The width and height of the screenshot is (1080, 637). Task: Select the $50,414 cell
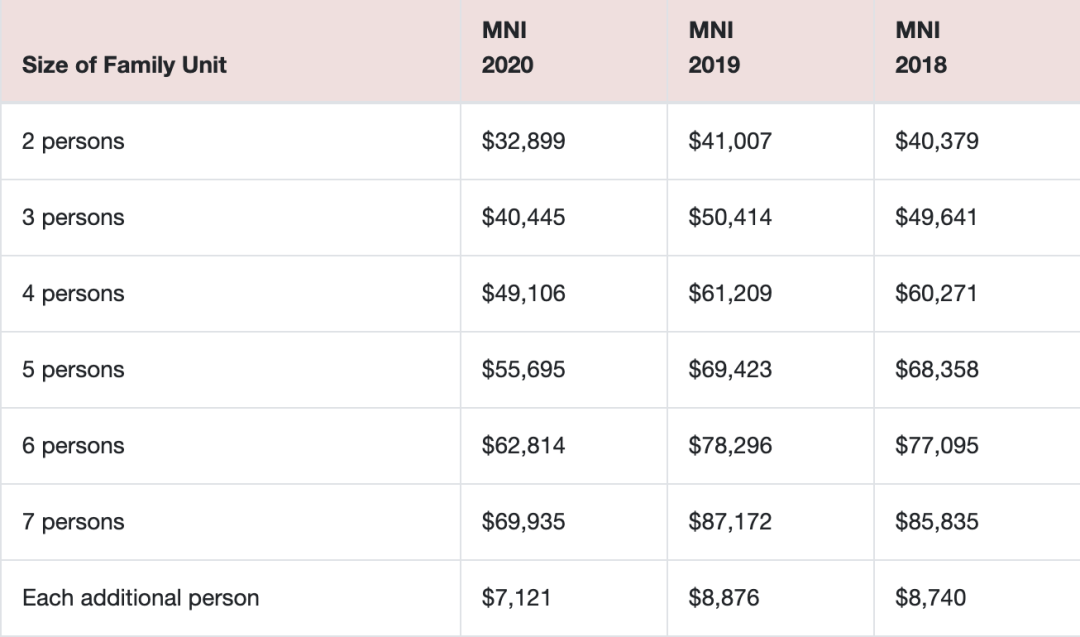730,218
